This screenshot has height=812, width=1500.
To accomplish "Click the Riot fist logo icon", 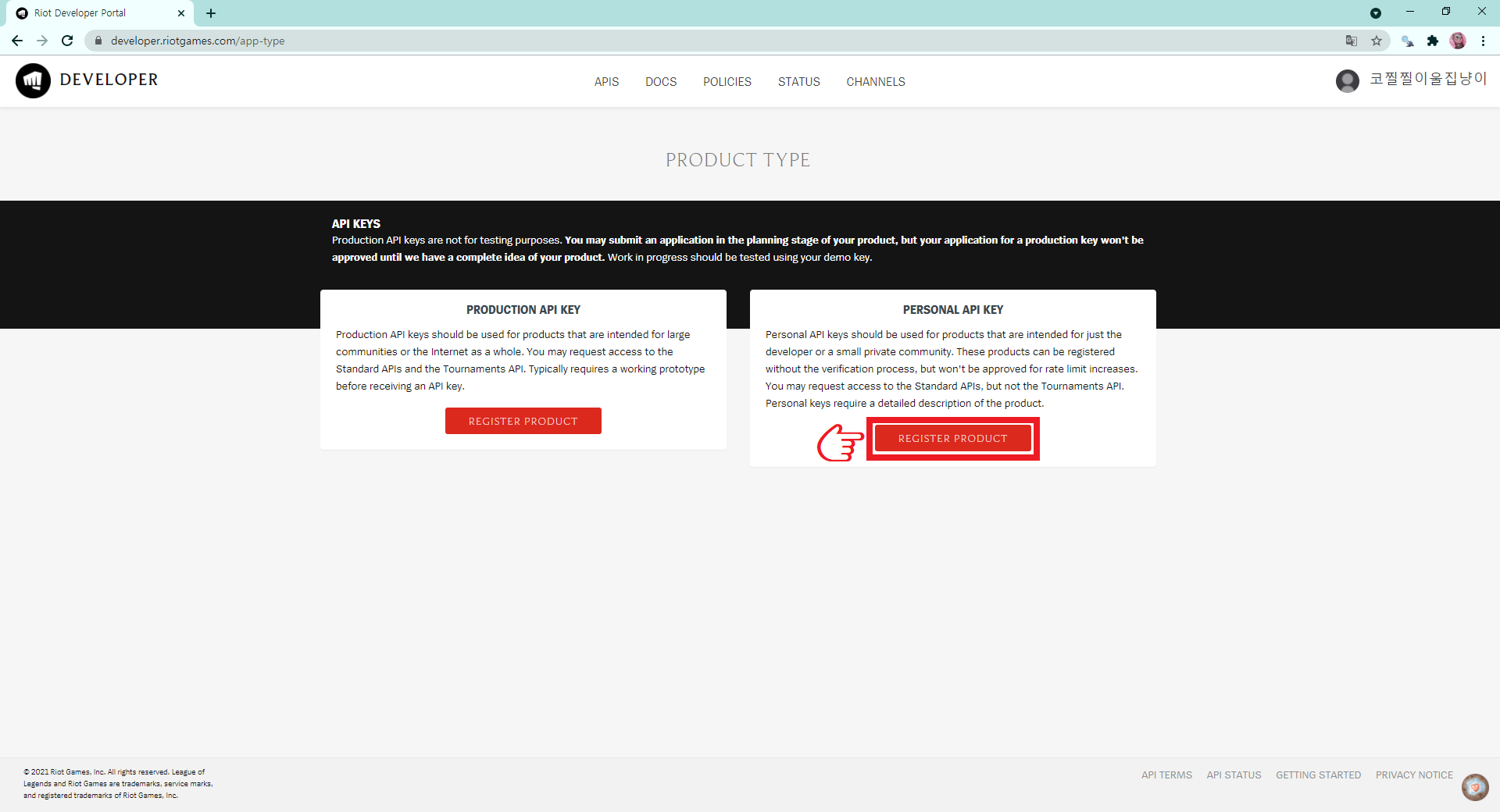I will 33,80.
